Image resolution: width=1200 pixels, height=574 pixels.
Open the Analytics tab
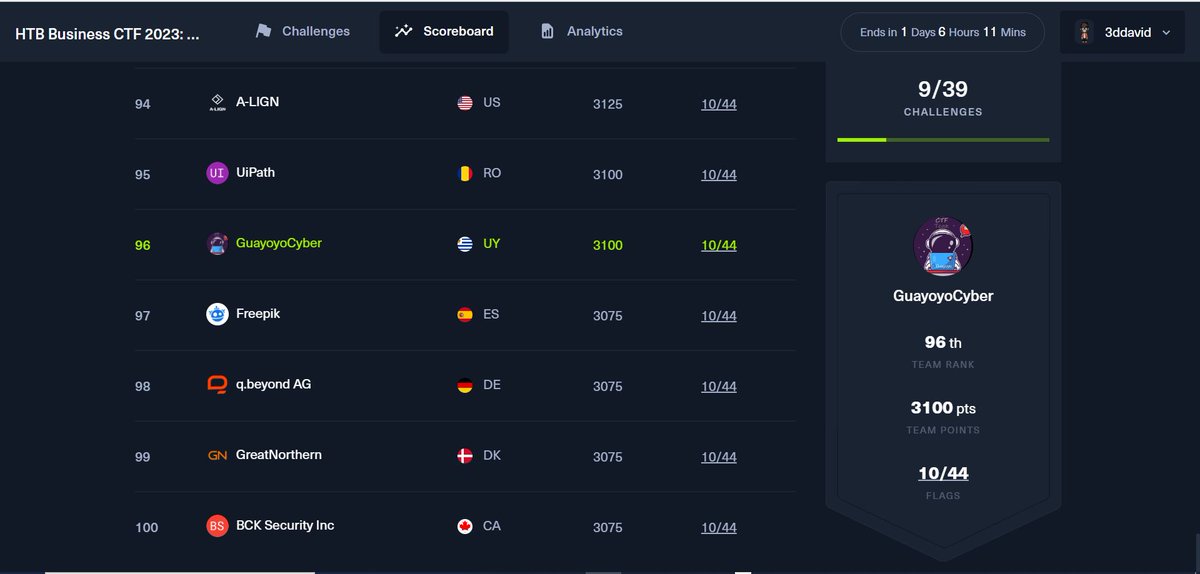click(581, 31)
